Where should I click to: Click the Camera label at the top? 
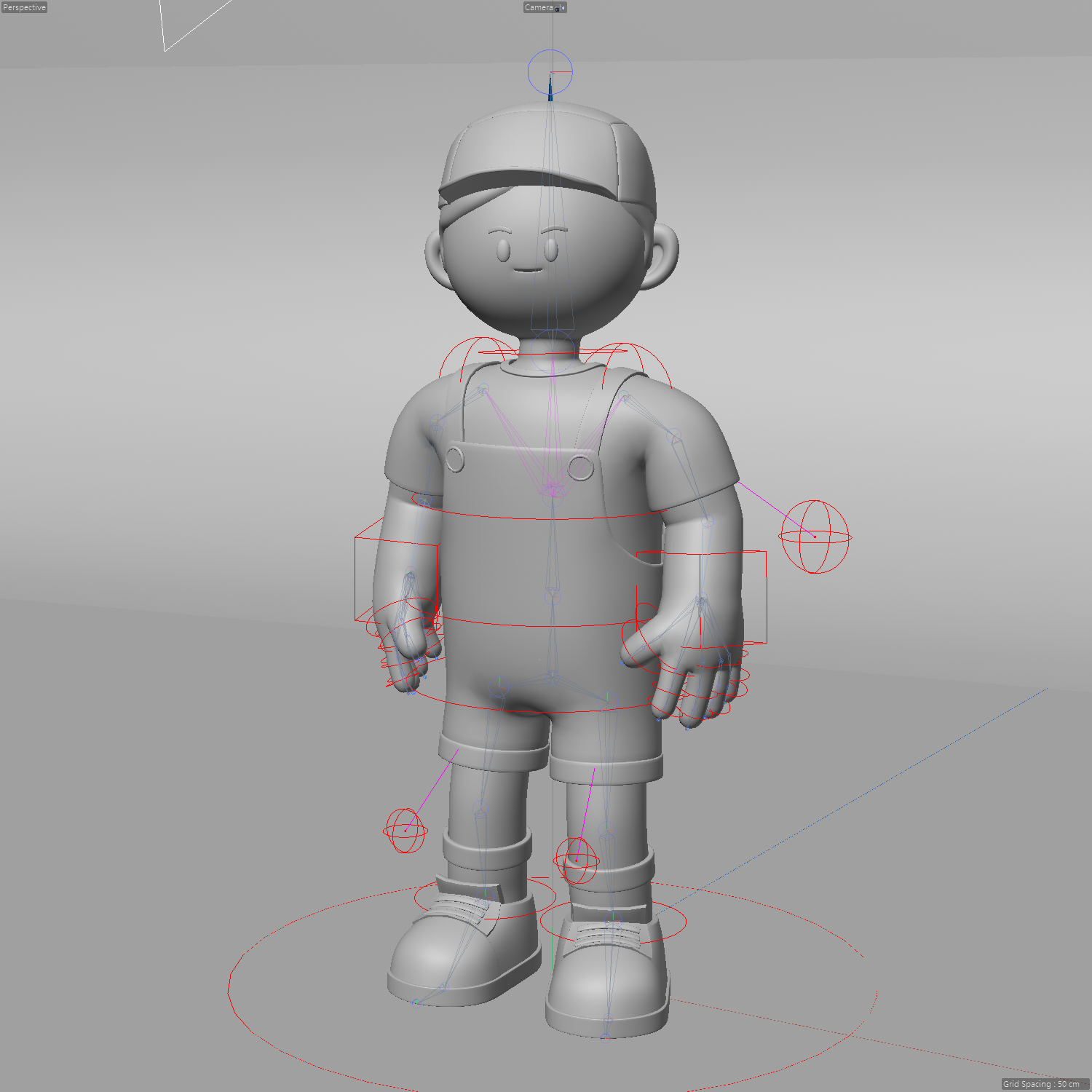click(x=539, y=7)
